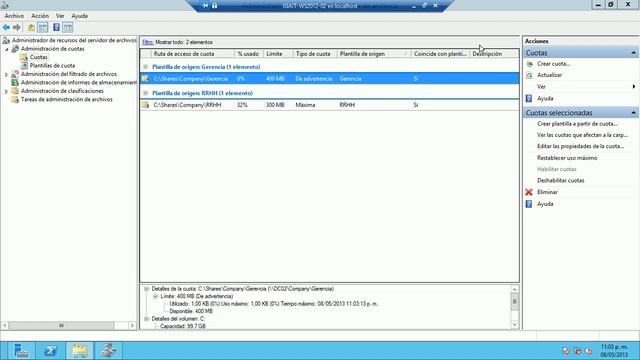Open Server Manager from the taskbar
Image resolution: width=640 pixels, height=360 pixels.
point(21,351)
